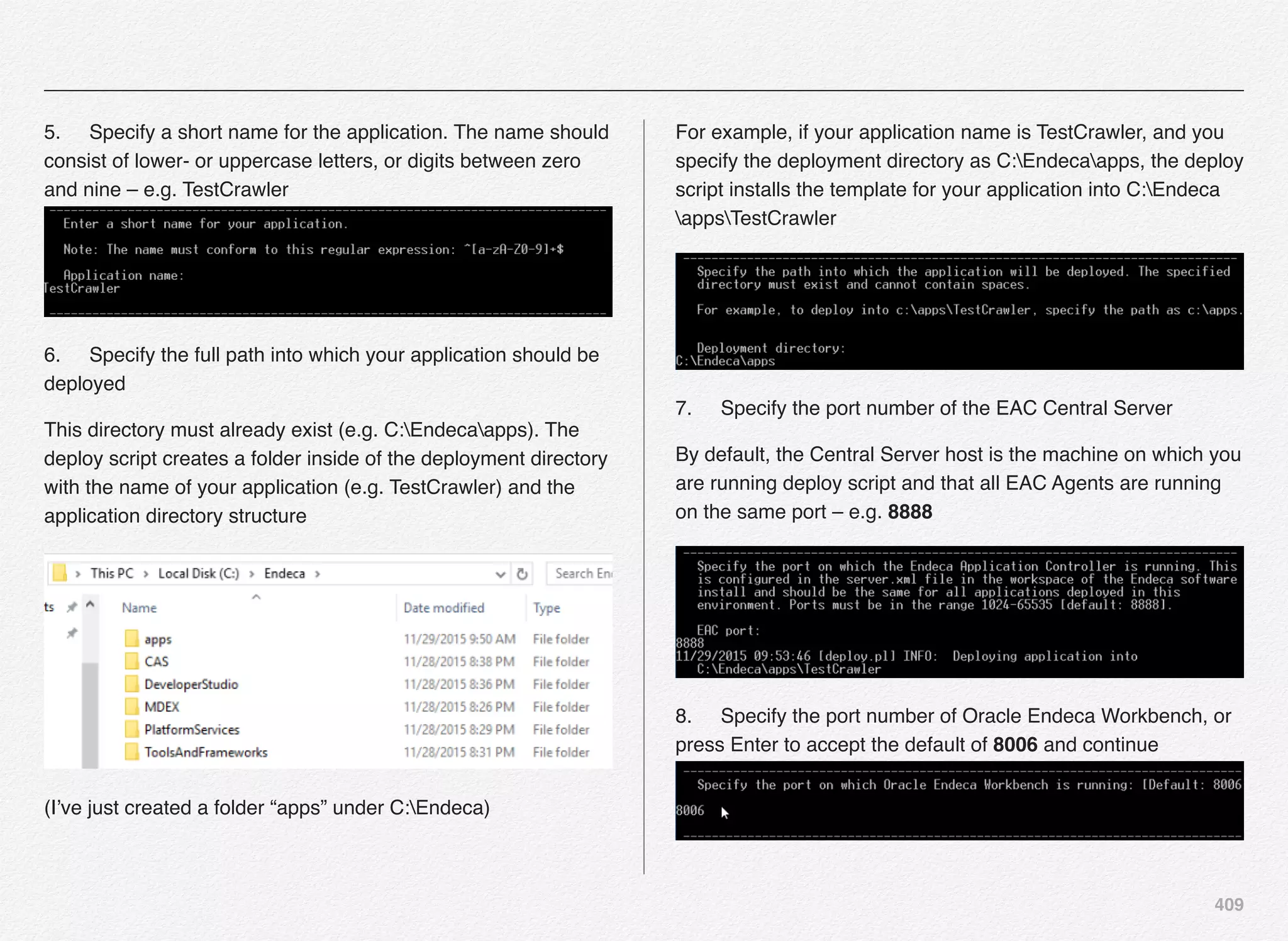This screenshot has height=941, width=1288.
Task: Open the ToolsAndFrameworks folder icon
Action: click(131, 752)
